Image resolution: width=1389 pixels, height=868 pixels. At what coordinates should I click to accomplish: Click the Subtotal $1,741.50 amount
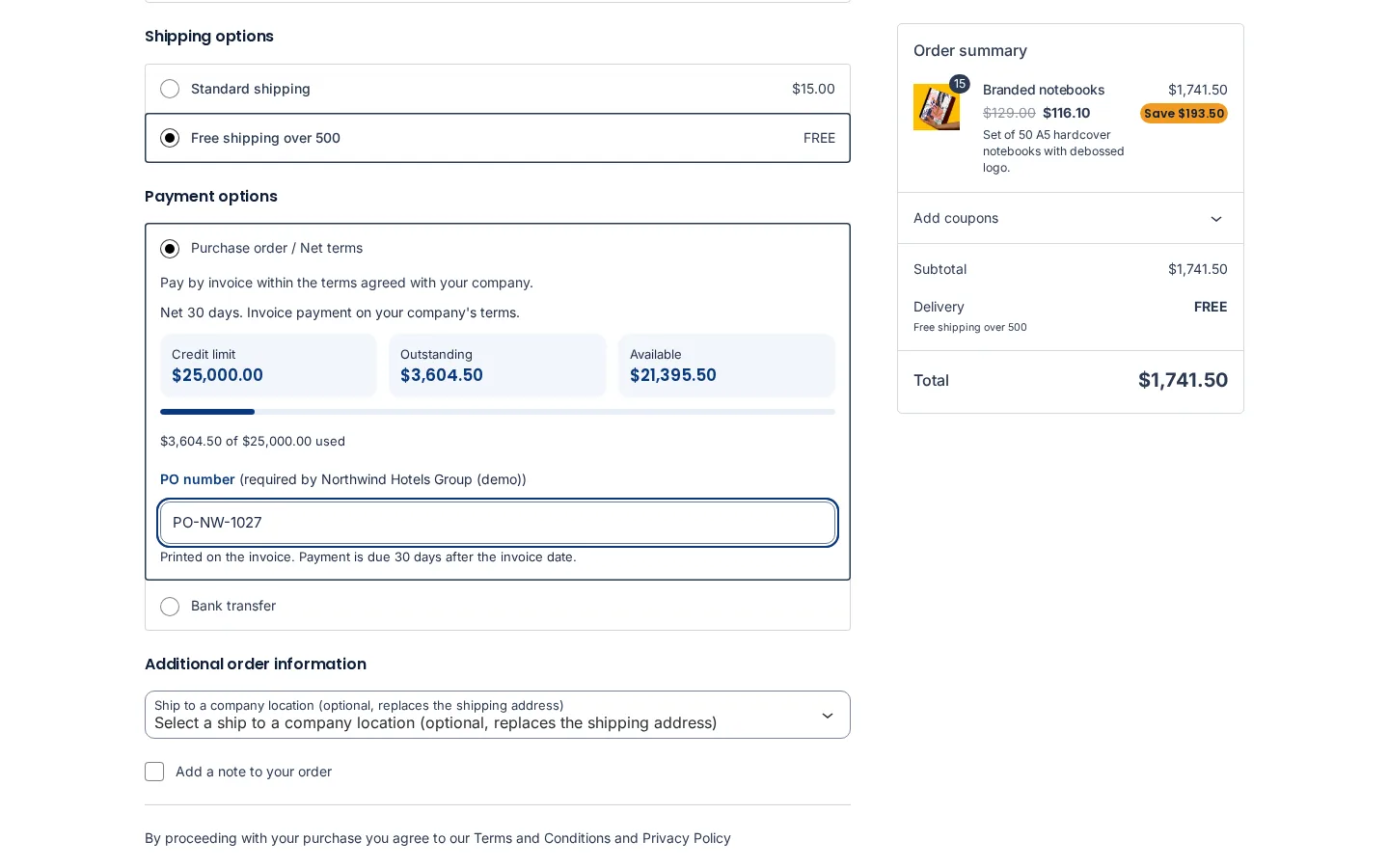tap(1198, 269)
